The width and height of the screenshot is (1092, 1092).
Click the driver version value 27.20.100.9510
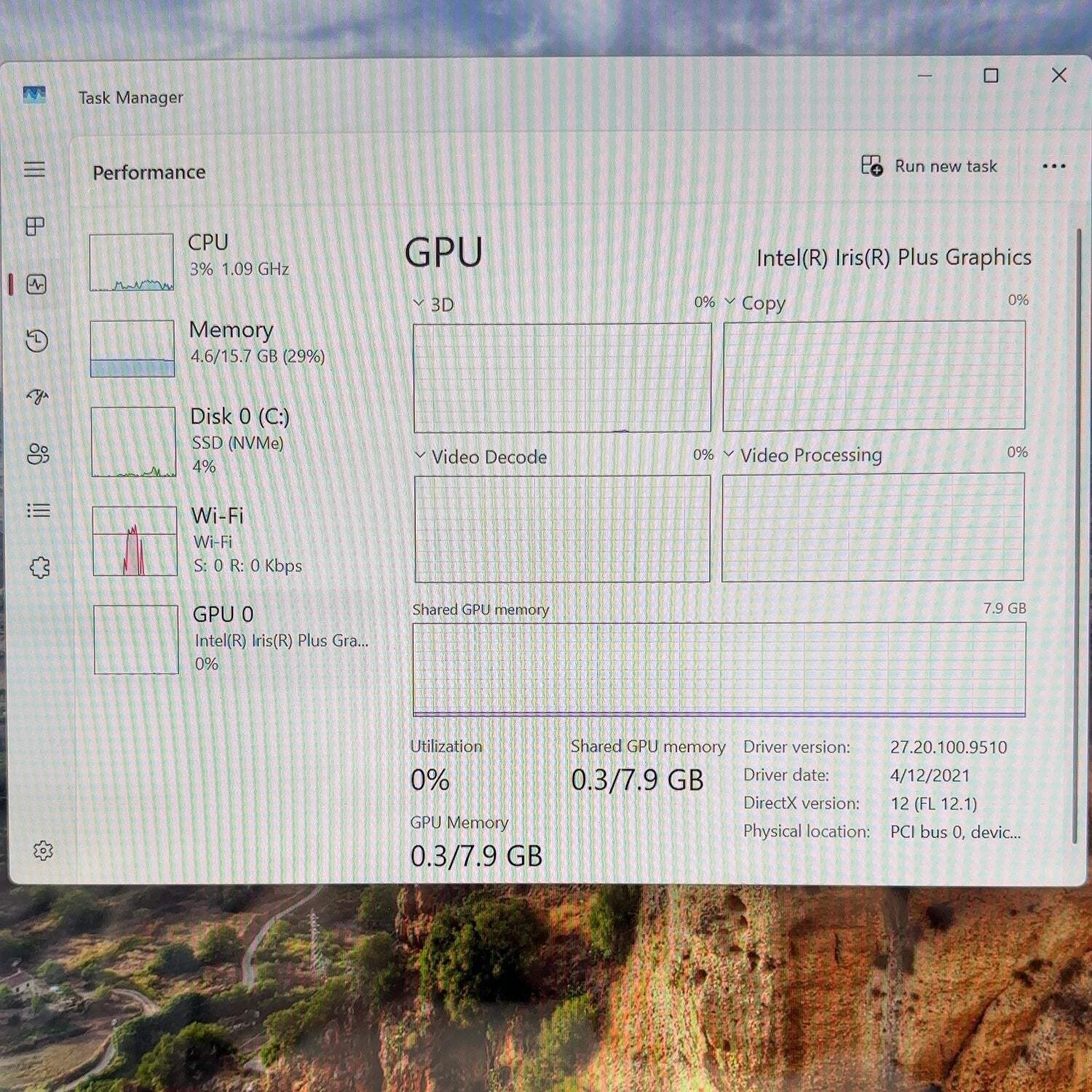pyautogui.click(x=949, y=748)
